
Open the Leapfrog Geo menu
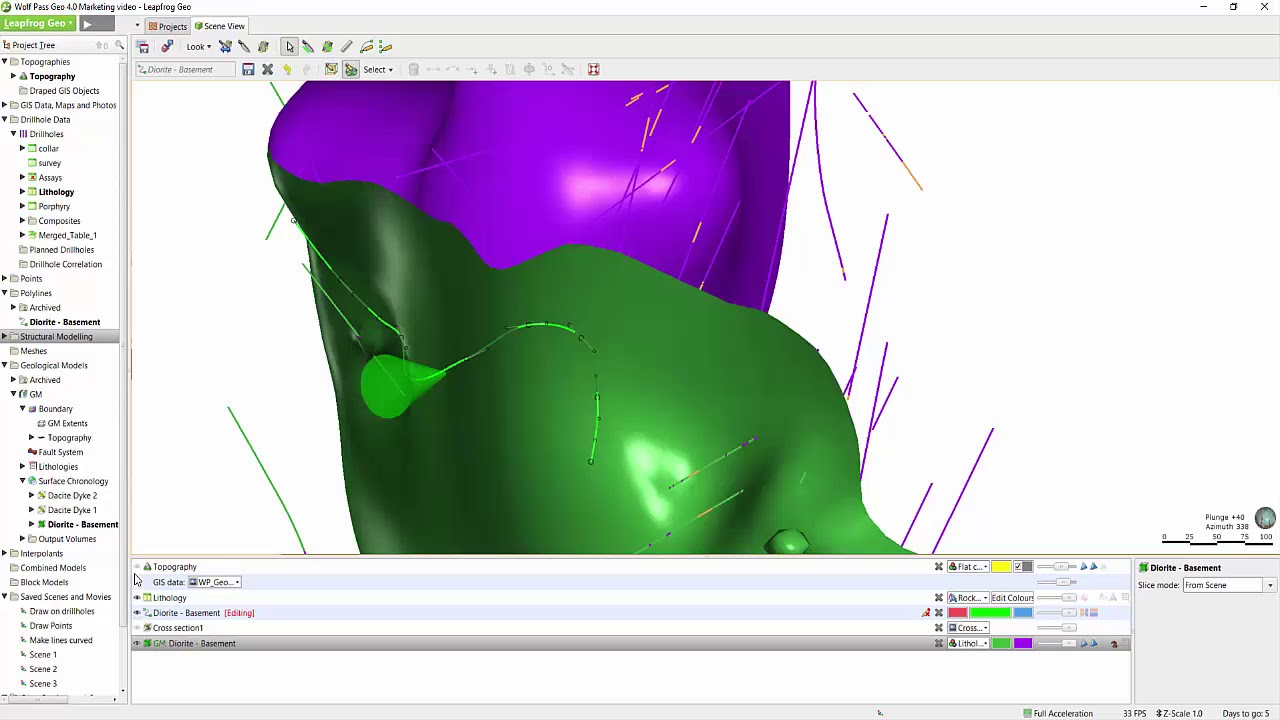tap(38, 23)
